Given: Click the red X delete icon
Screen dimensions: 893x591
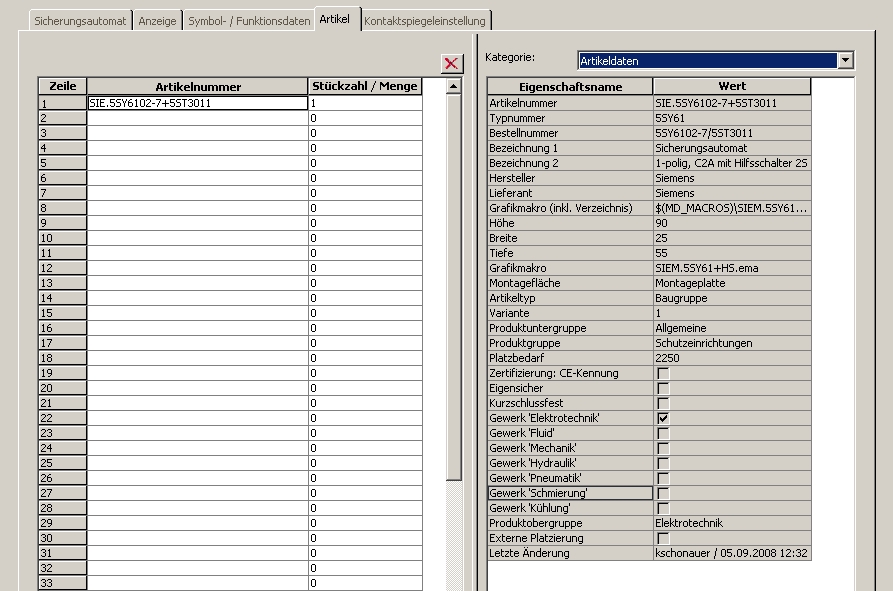Looking at the screenshot, I should pyautogui.click(x=452, y=63).
